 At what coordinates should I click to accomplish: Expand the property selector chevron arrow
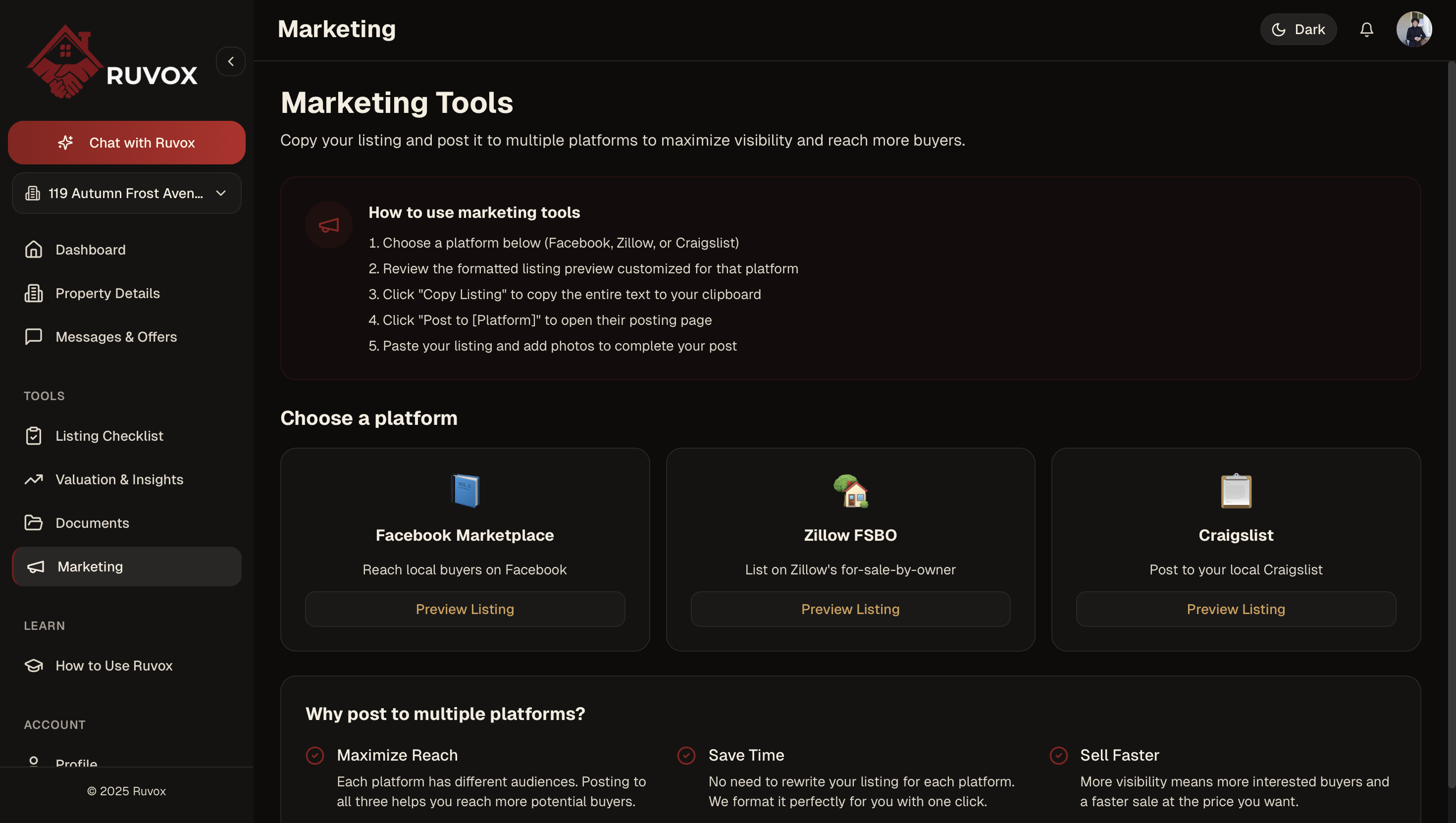click(220, 193)
